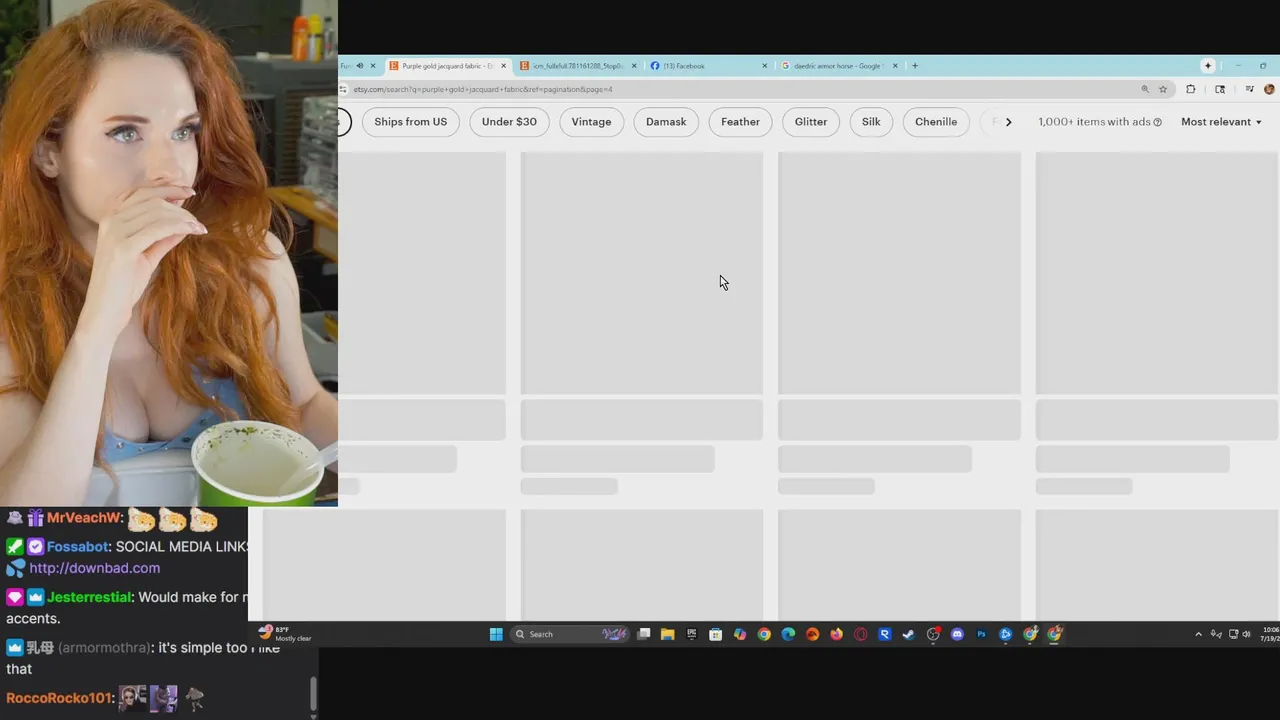This screenshot has width=1280, height=720.
Task: Show more filter chips with right arrow
Action: click(1008, 122)
